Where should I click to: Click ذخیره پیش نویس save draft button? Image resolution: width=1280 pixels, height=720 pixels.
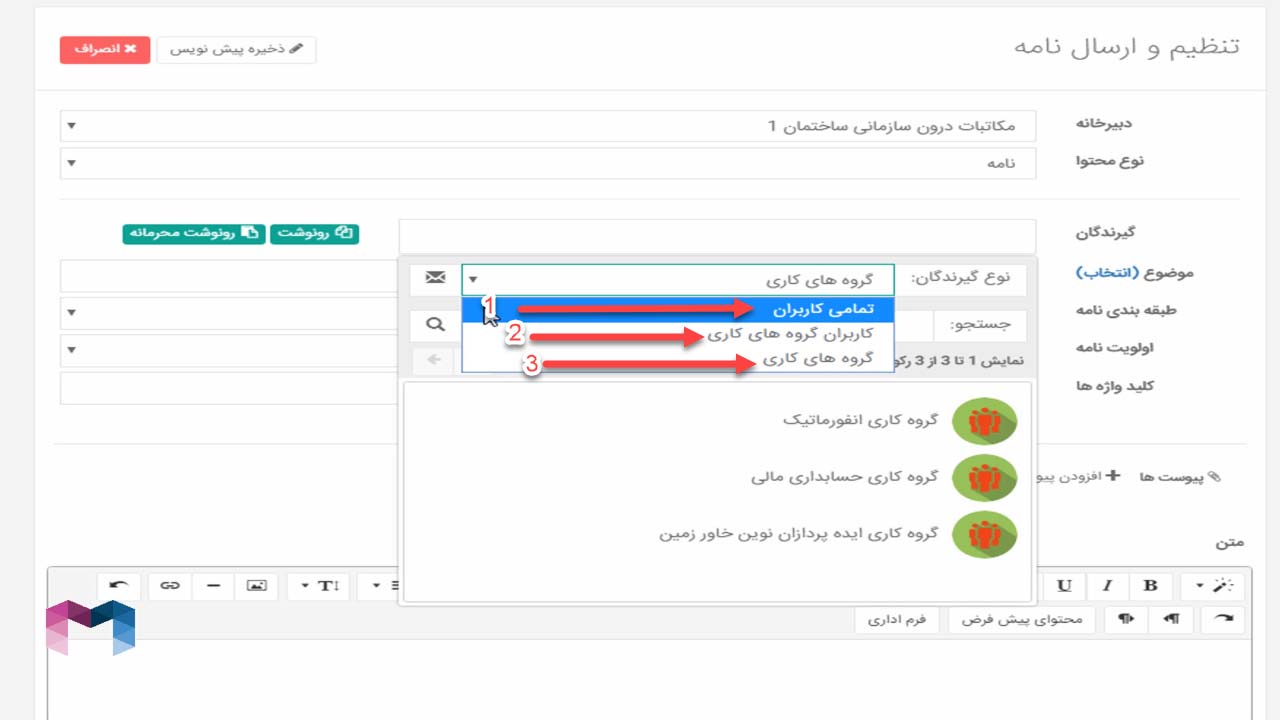click(x=237, y=49)
